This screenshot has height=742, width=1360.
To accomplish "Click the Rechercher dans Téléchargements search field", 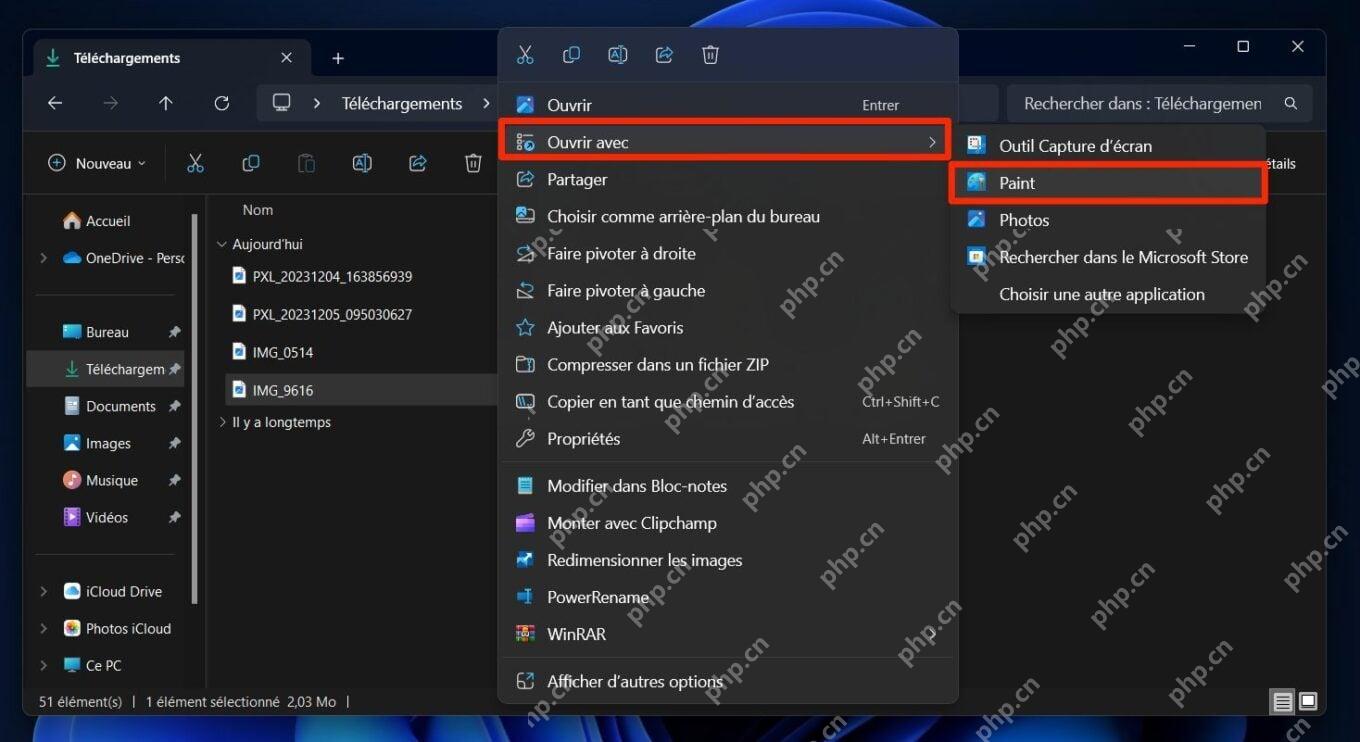I will (1160, 103).
